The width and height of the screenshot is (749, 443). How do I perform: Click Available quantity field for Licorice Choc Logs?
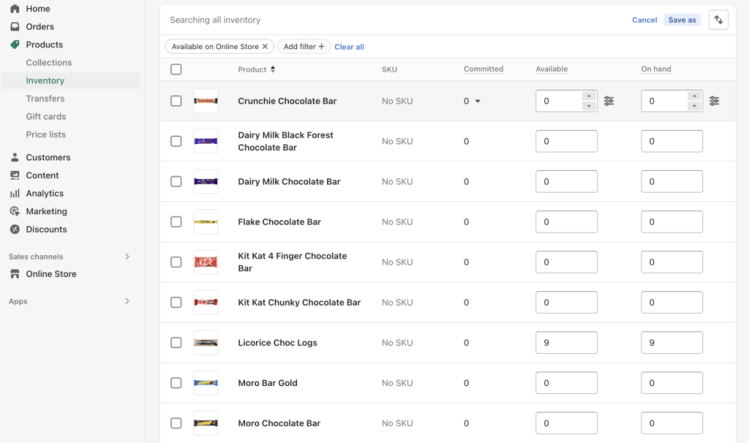point(566,343)
